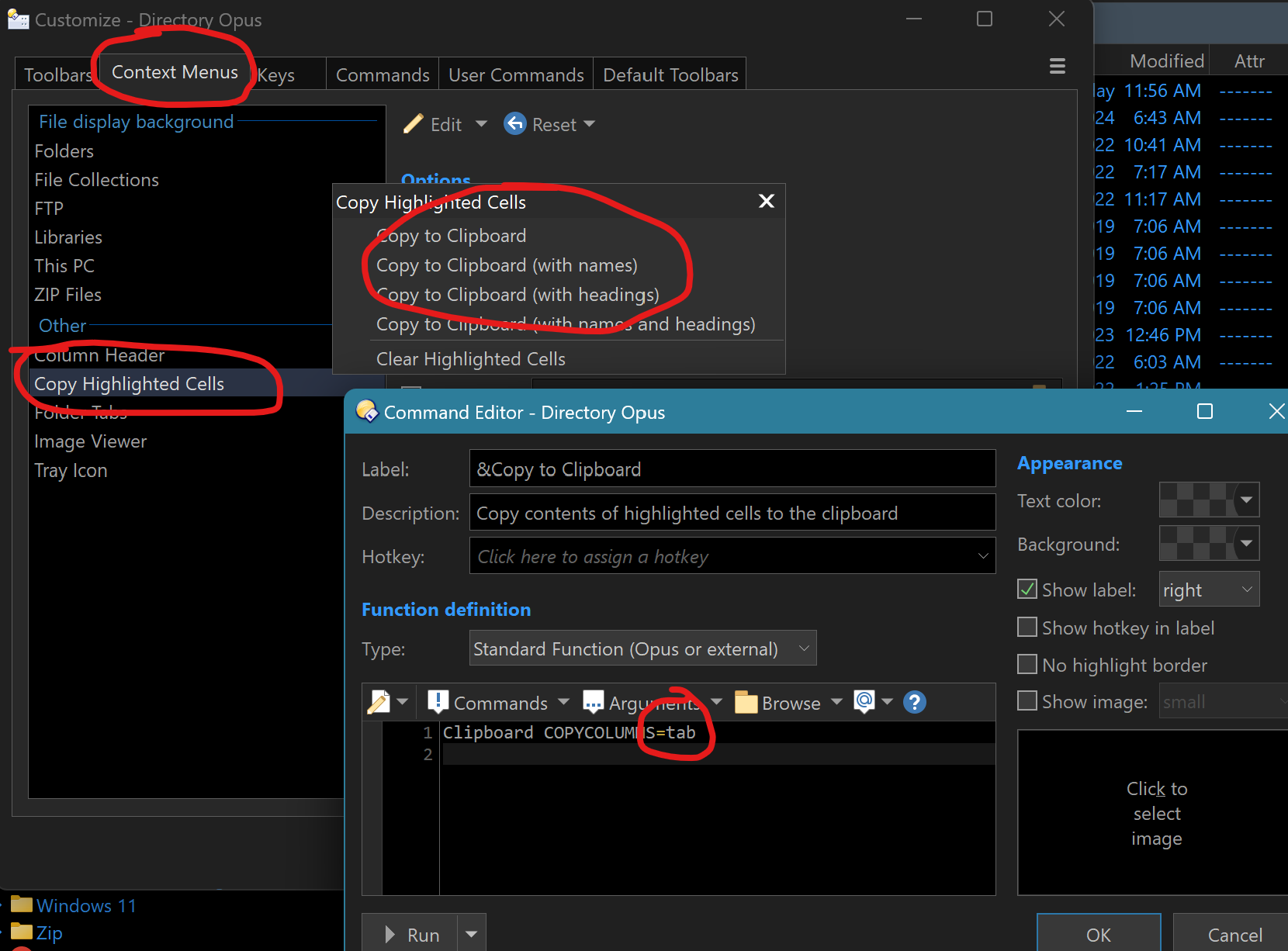
Task: Open the Show label position dropdown
Action: (1209, 590)
